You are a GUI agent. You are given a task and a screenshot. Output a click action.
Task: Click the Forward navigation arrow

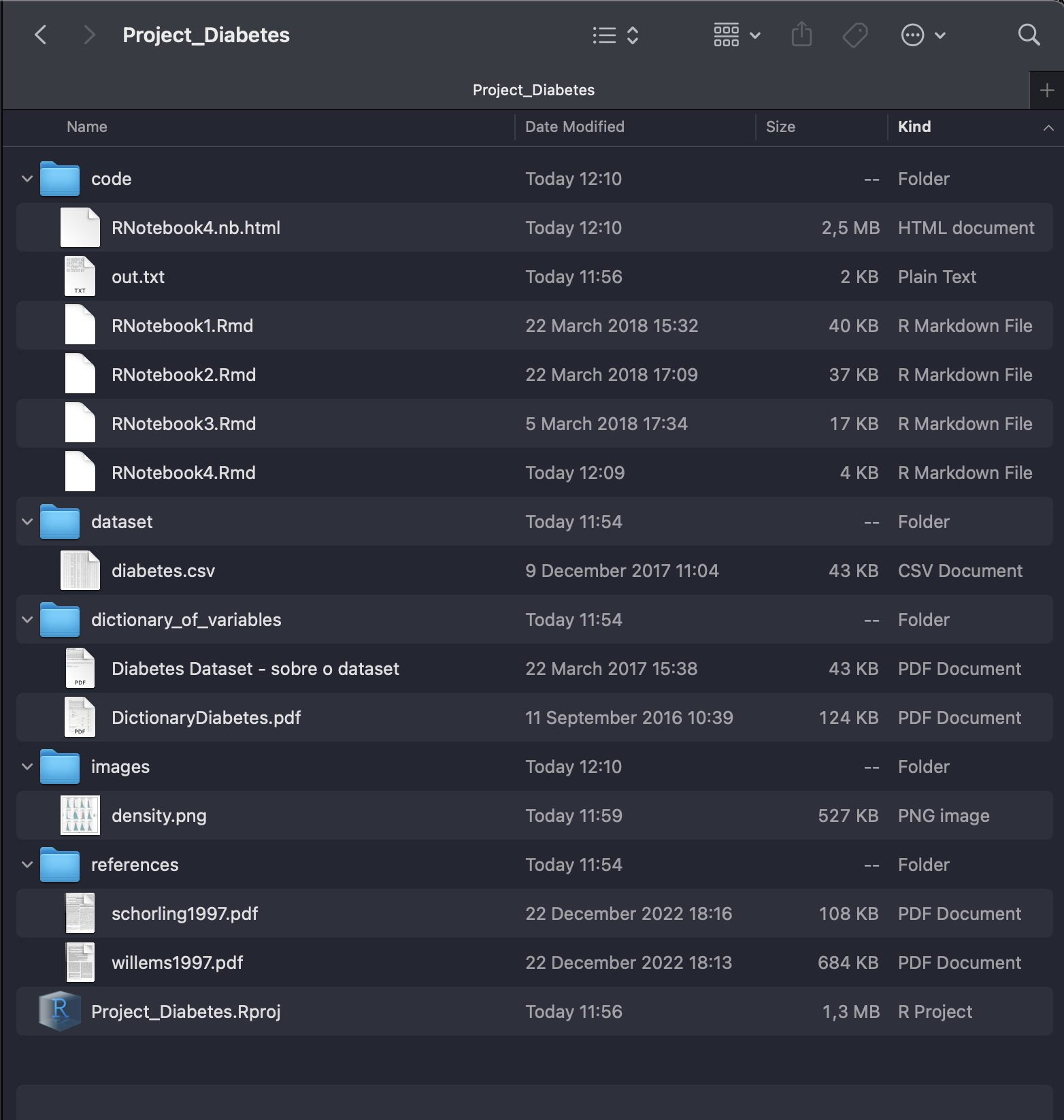[x=88, y=35]
